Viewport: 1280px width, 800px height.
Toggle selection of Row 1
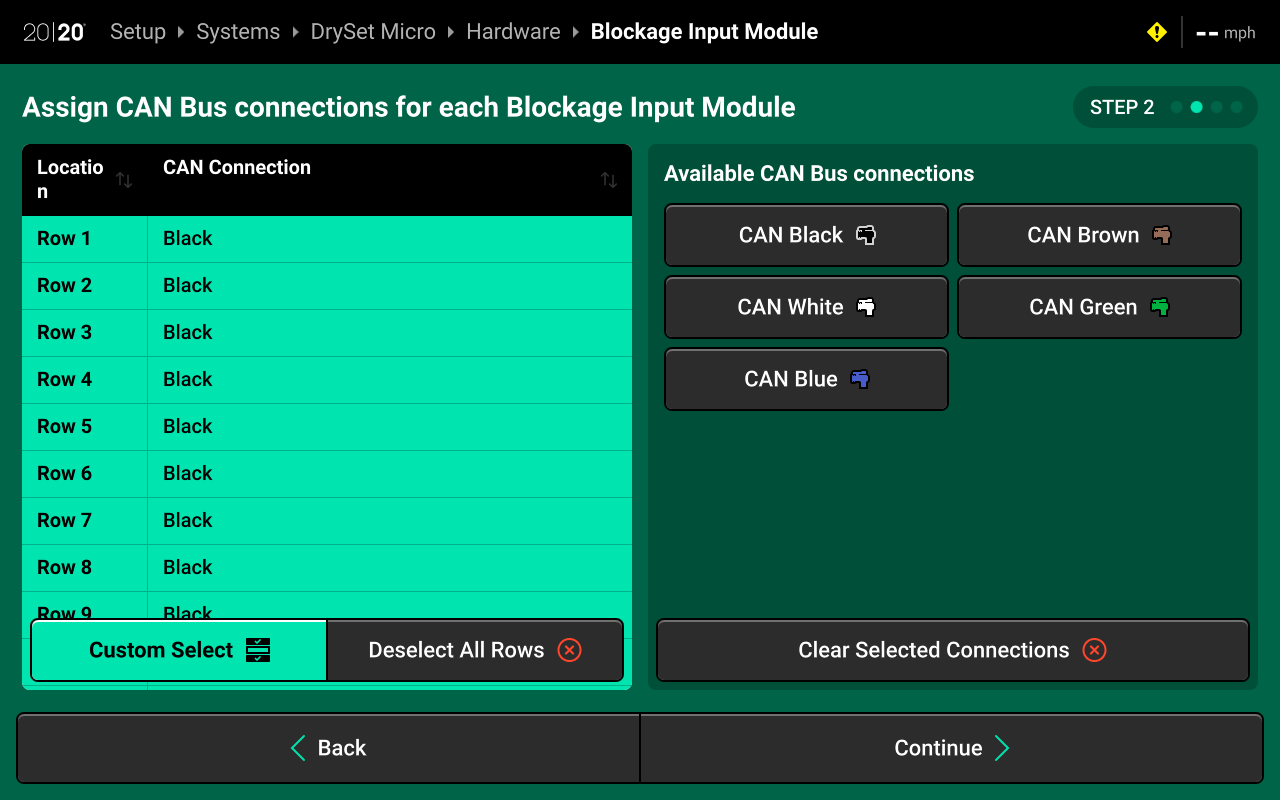[x=326, y=239]
